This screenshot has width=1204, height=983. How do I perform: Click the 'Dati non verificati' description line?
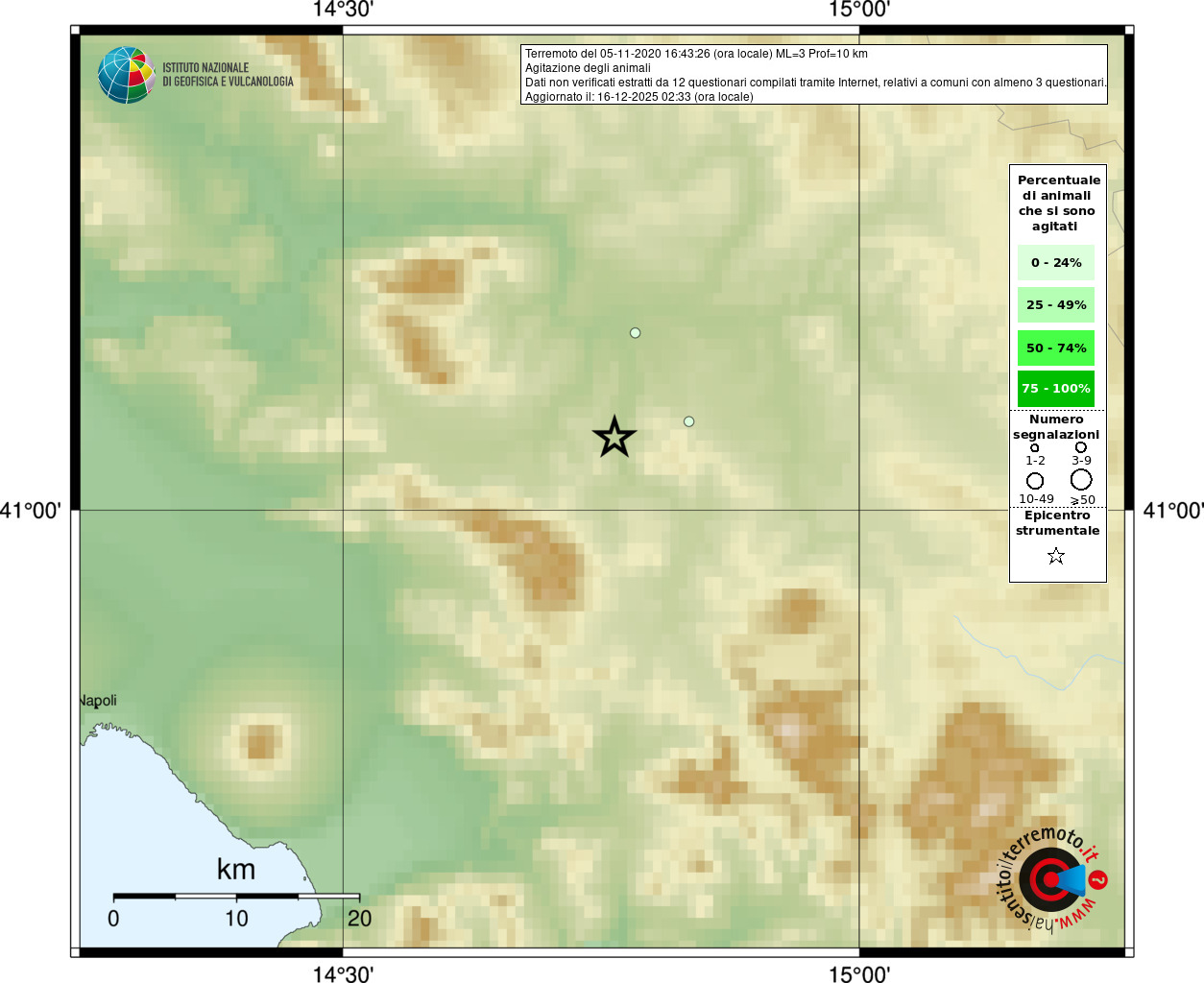(815, 83)
